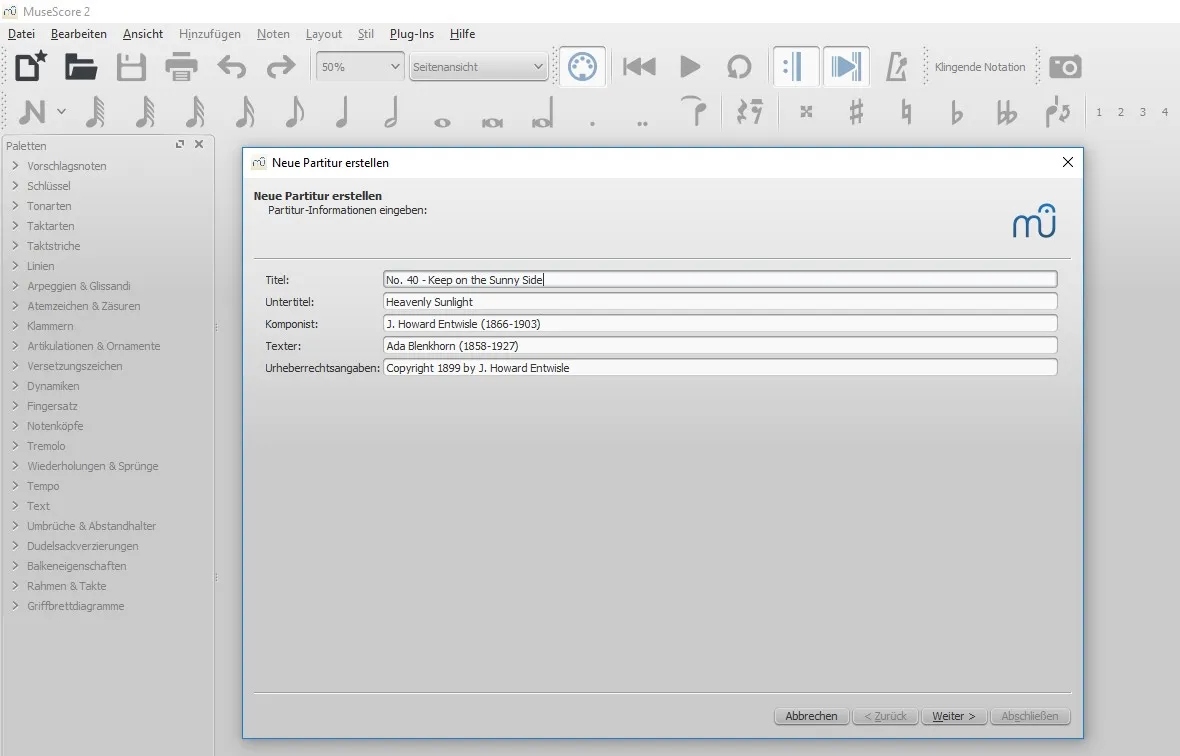Select voice 2 button
Viewport: 1180px width, 756px height.
pos(1121,112)
